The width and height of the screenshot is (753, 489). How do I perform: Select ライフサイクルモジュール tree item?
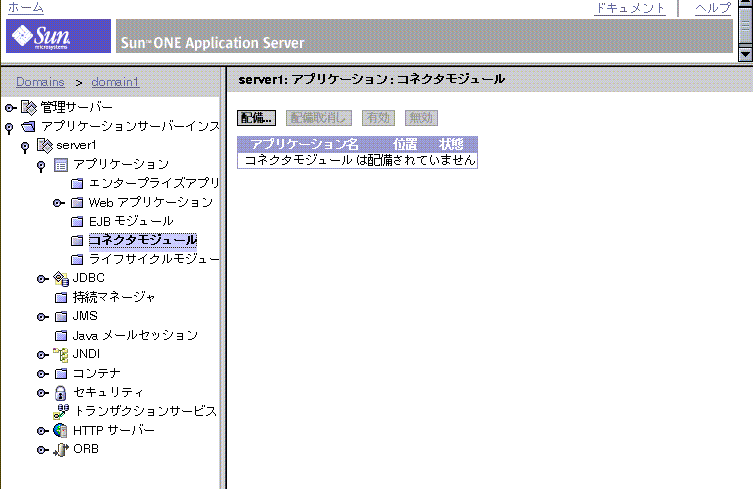pos(154,259)
